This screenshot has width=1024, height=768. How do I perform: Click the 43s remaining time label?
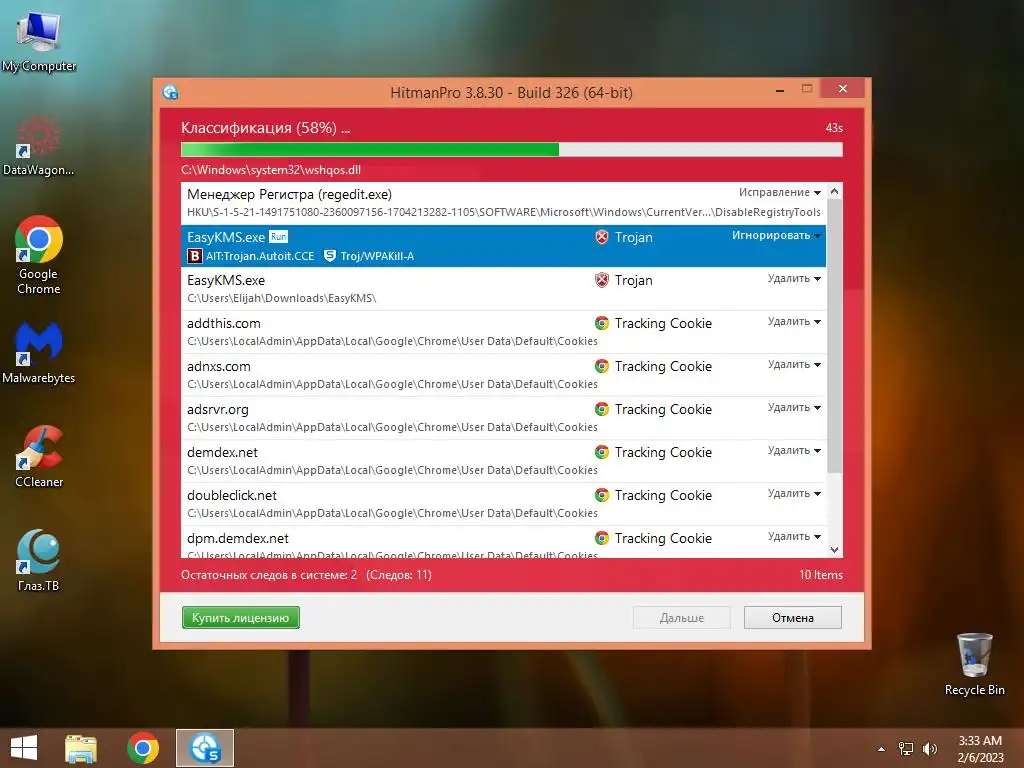click(x=834, y=128)
